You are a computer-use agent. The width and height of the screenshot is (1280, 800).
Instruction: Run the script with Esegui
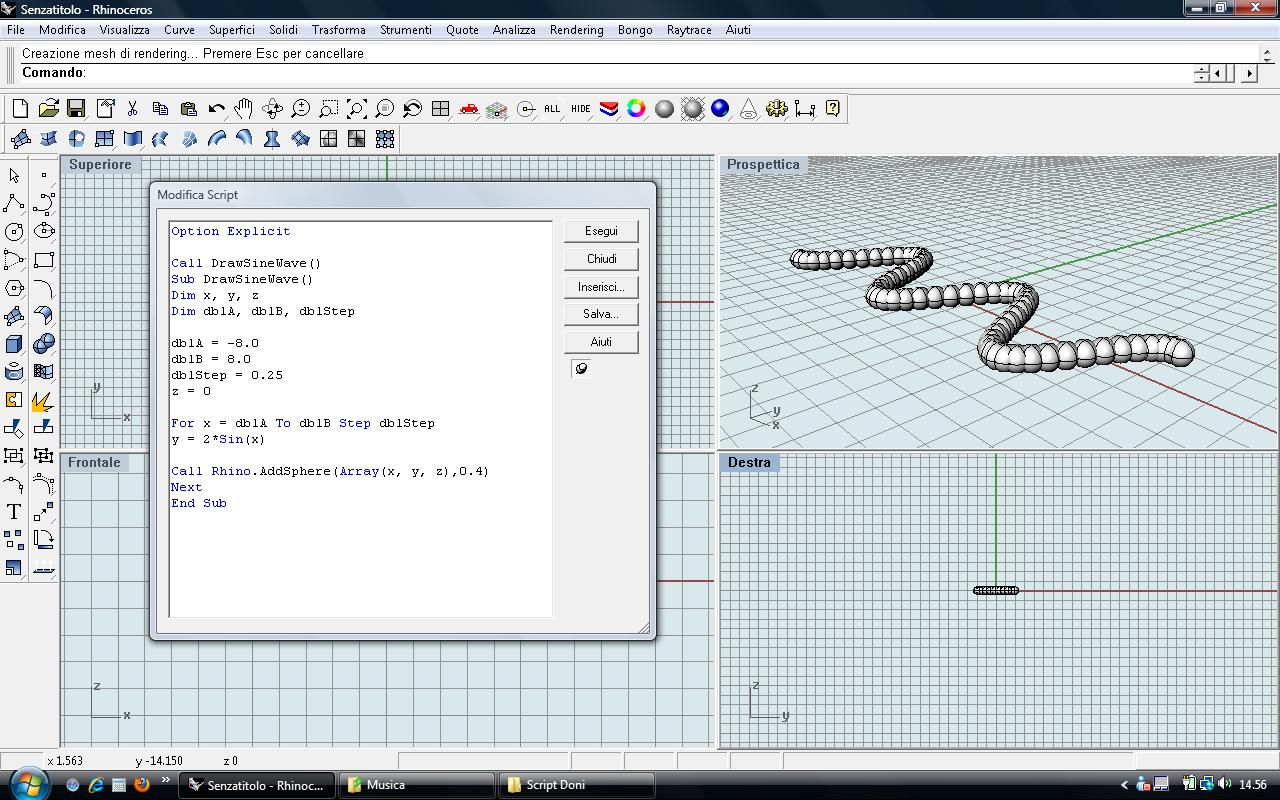pyautogui.click(x=601, y=230)
